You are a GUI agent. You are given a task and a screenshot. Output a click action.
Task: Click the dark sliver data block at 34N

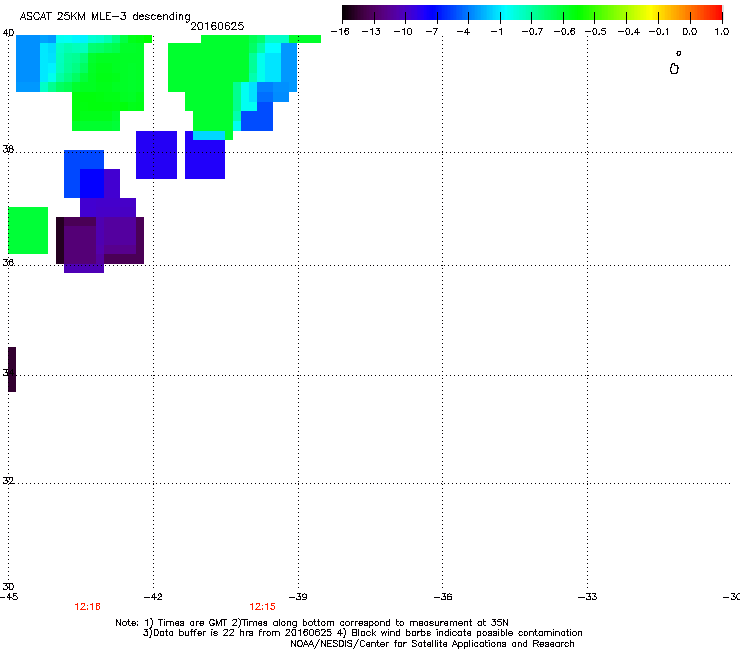tap(12, 369)
